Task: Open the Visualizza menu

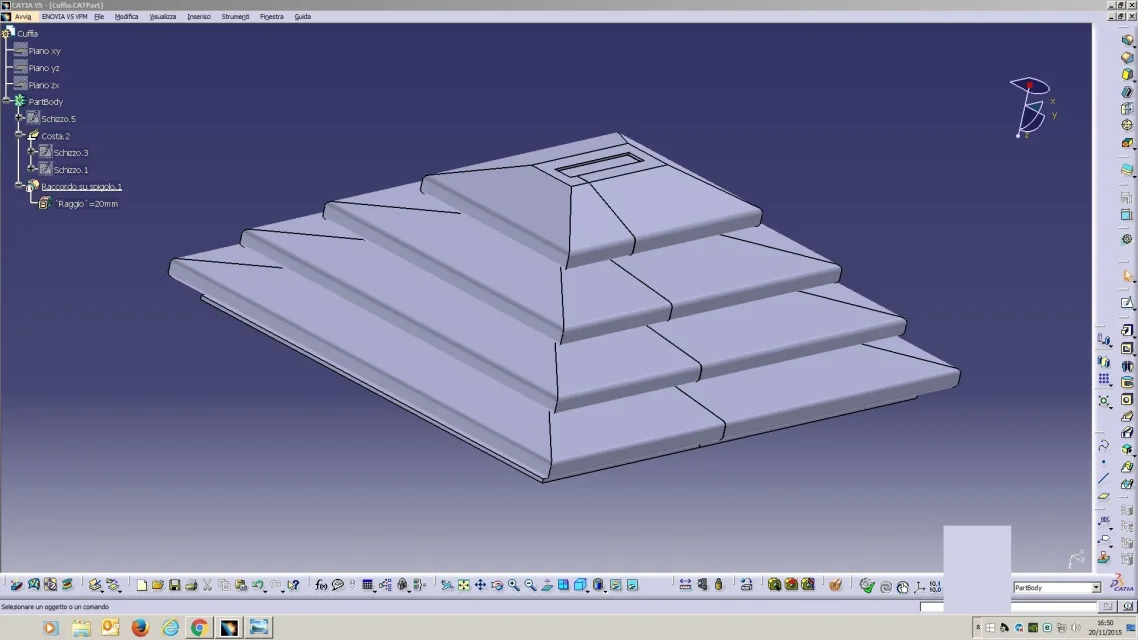Action: (x=163, y=17)
